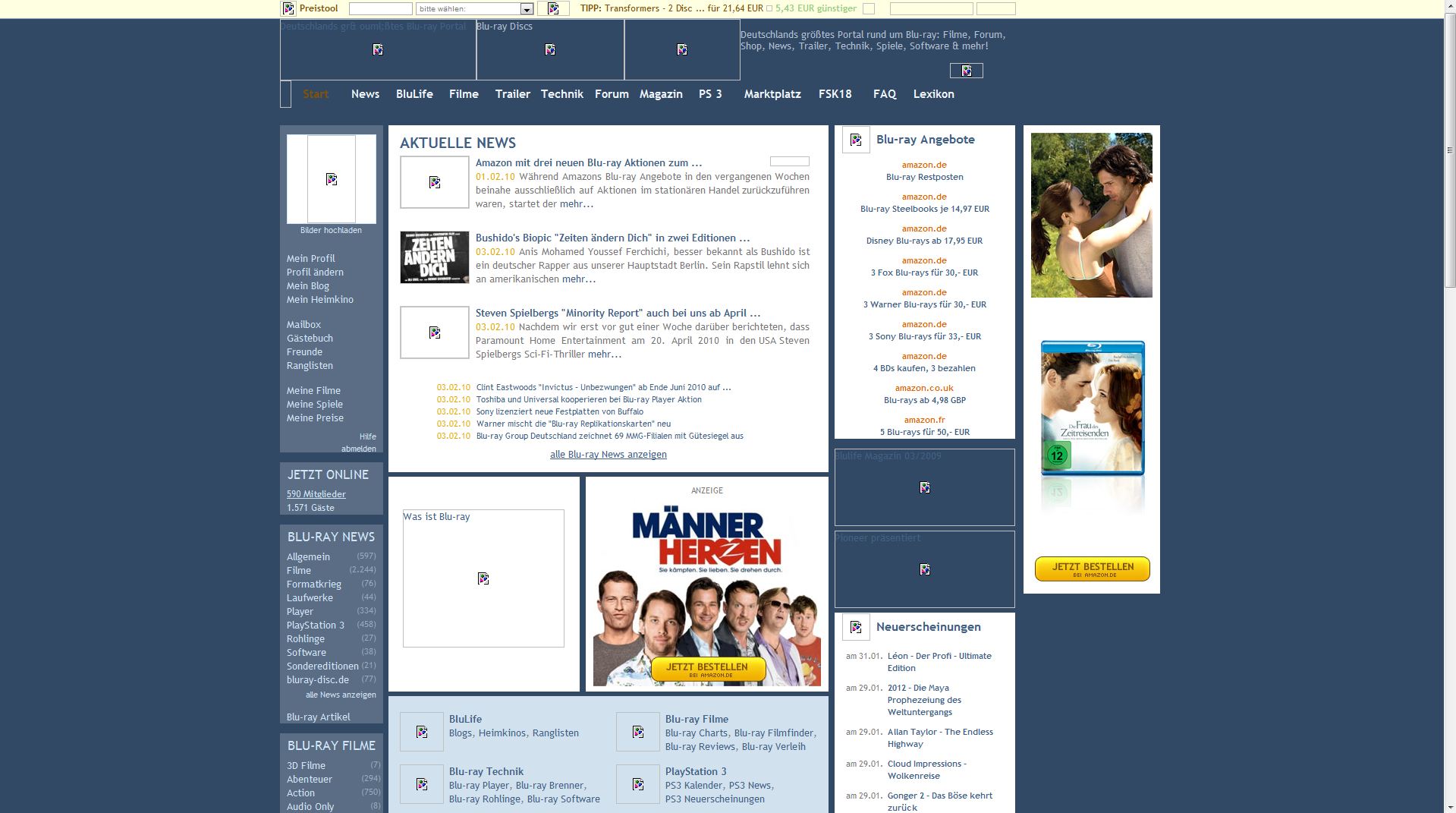The height and width of the screenshot is (813, 1456).
Task: Open the Amazon Blu-ray Aktionen news thumbnail
Action: (x=435, y=182)
